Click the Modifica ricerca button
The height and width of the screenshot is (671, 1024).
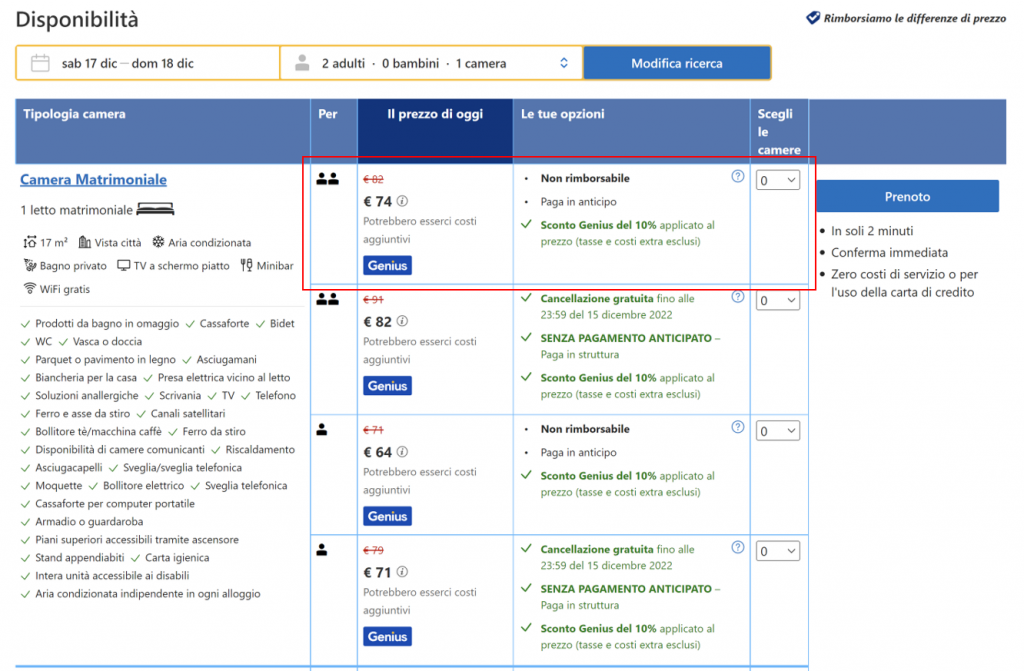[676, 63]
